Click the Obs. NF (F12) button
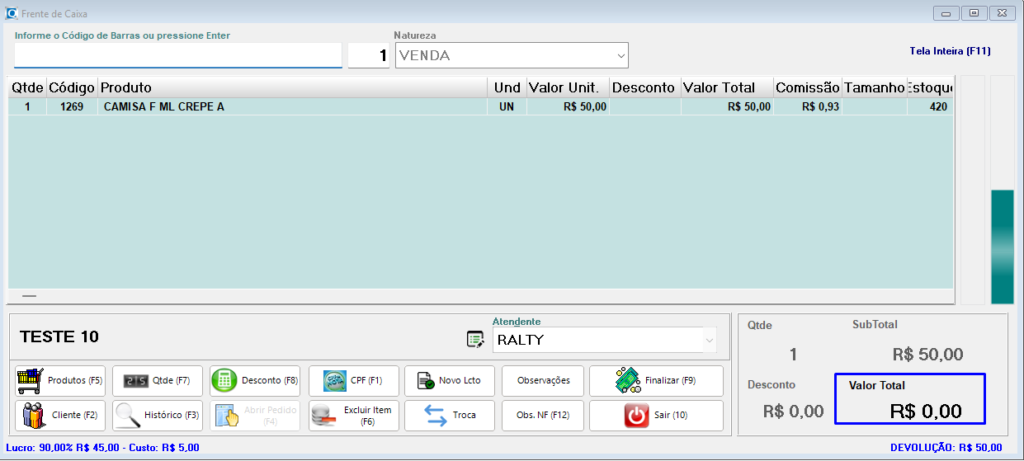 (x=543, y=415)
